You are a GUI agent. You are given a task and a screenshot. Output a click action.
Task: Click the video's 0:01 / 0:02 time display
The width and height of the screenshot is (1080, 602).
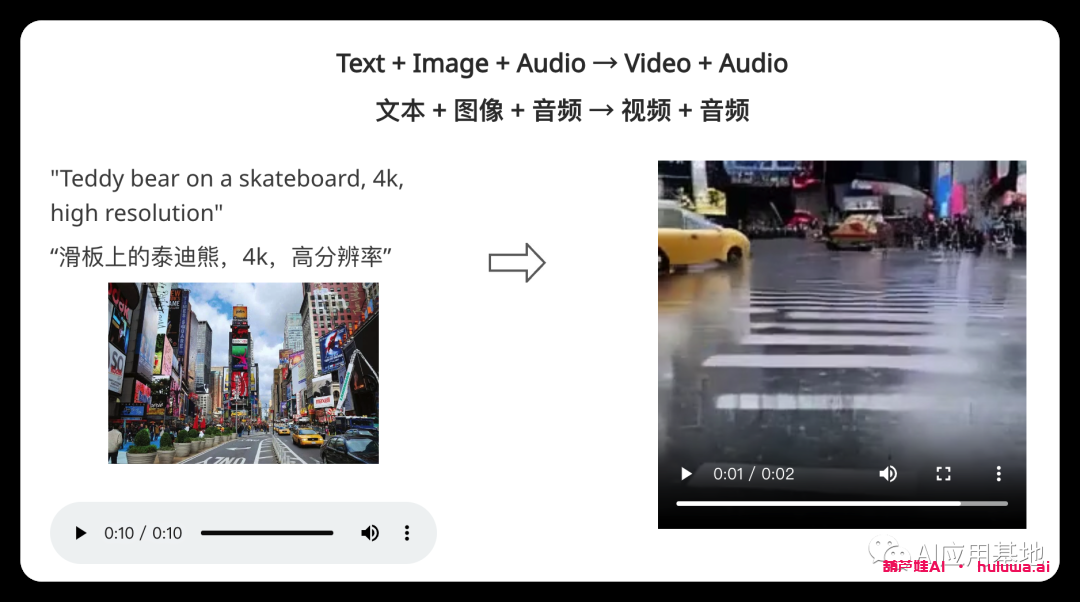pos(753,474)
